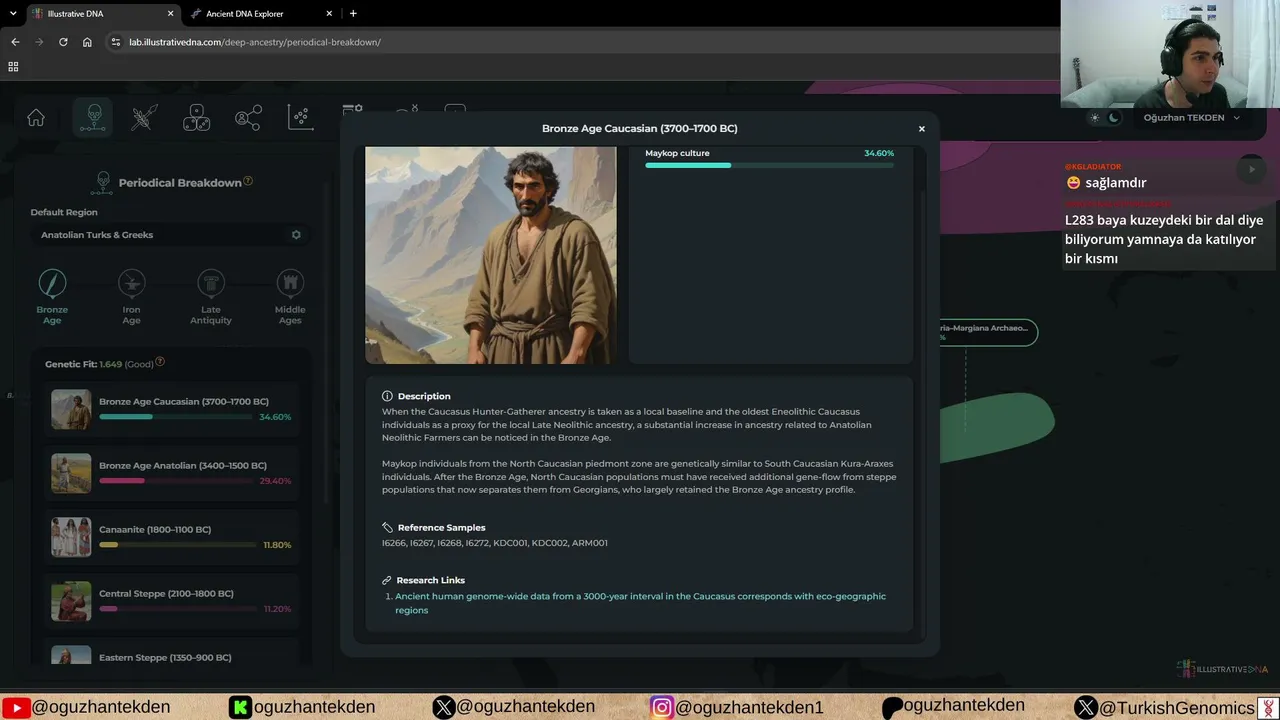The height and width of the screenshot is (720, 1280).
Task: Click the Bronze Age Anatolian 29.40% value
Action: point(275,481)
